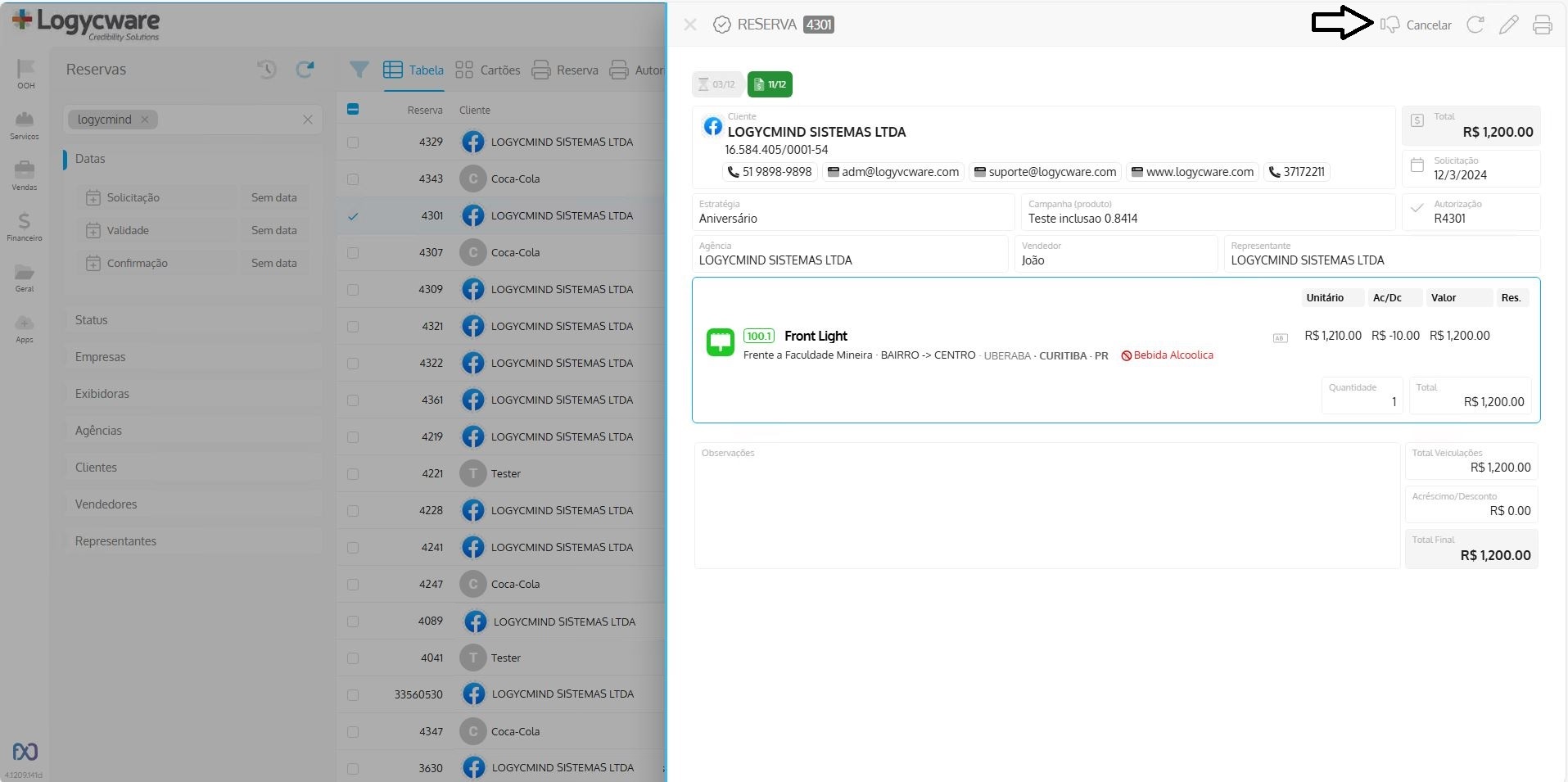Expand the Empresas filter section
Screen dimensions: 1568x782
coord(192,357)
